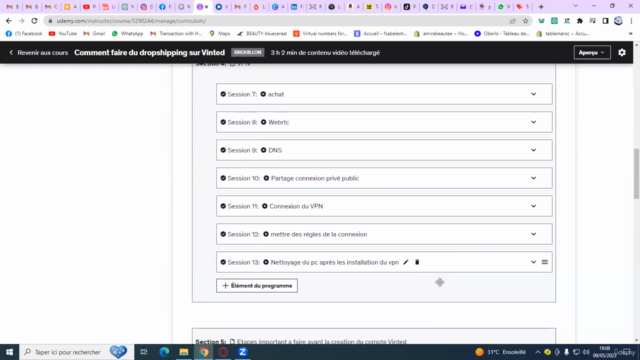Screen dimensions: 640x360
Task: Click the Taper ici pour rechercher box
Action: point(76,352)
